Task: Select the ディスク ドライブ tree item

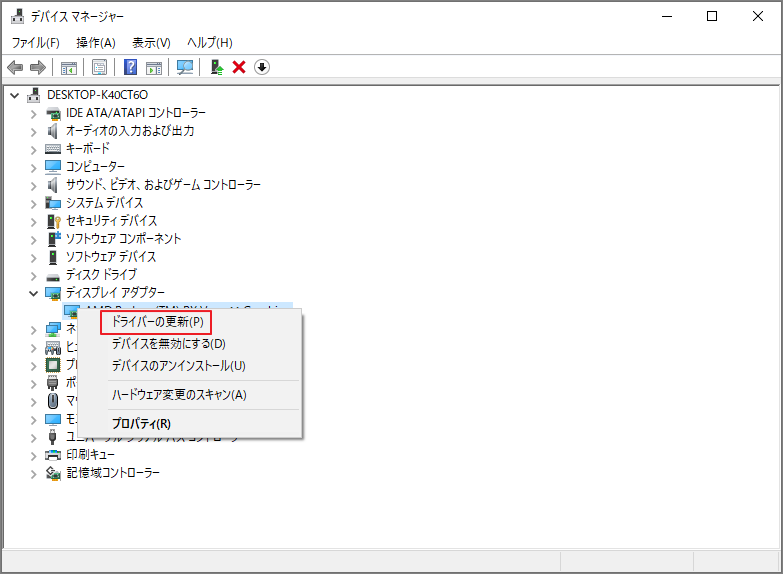Action: (101, 275)
